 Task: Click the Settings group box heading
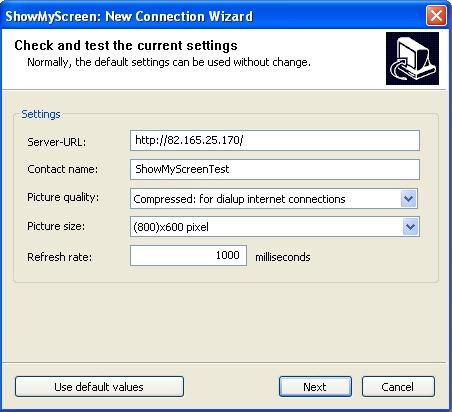(x=41, y=114)
